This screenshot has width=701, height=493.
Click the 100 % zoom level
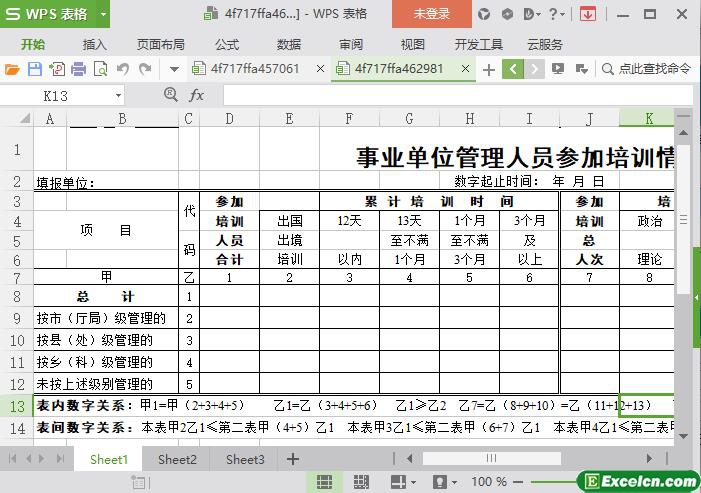click(x=489, y=481)
